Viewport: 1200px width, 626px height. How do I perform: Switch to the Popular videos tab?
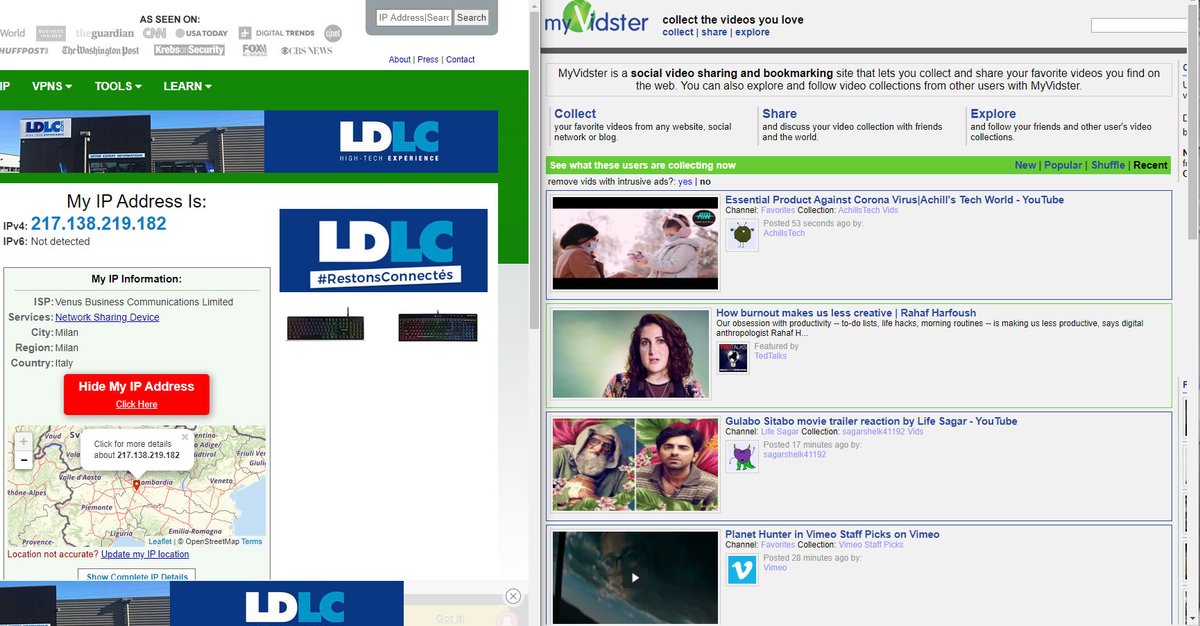tap(1063, 165)
